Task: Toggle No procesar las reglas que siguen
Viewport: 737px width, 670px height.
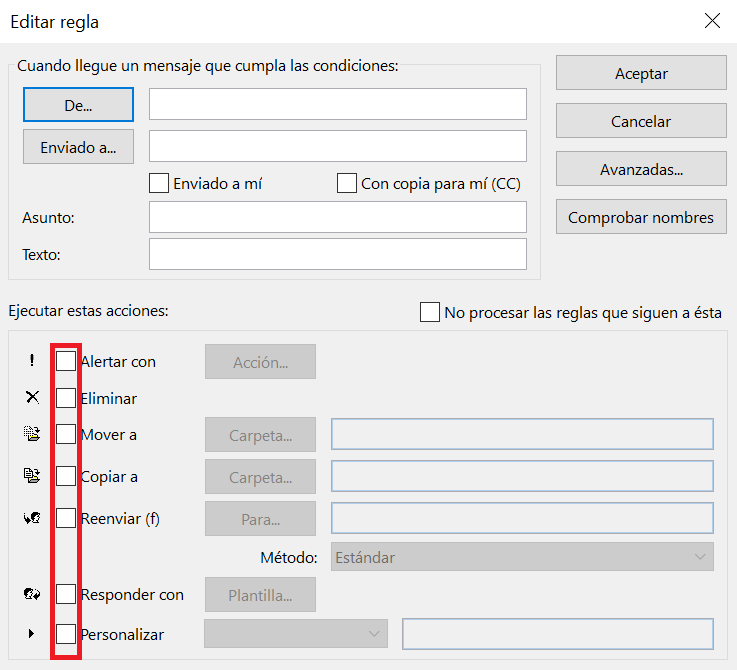Action: (x=430, y=312)
